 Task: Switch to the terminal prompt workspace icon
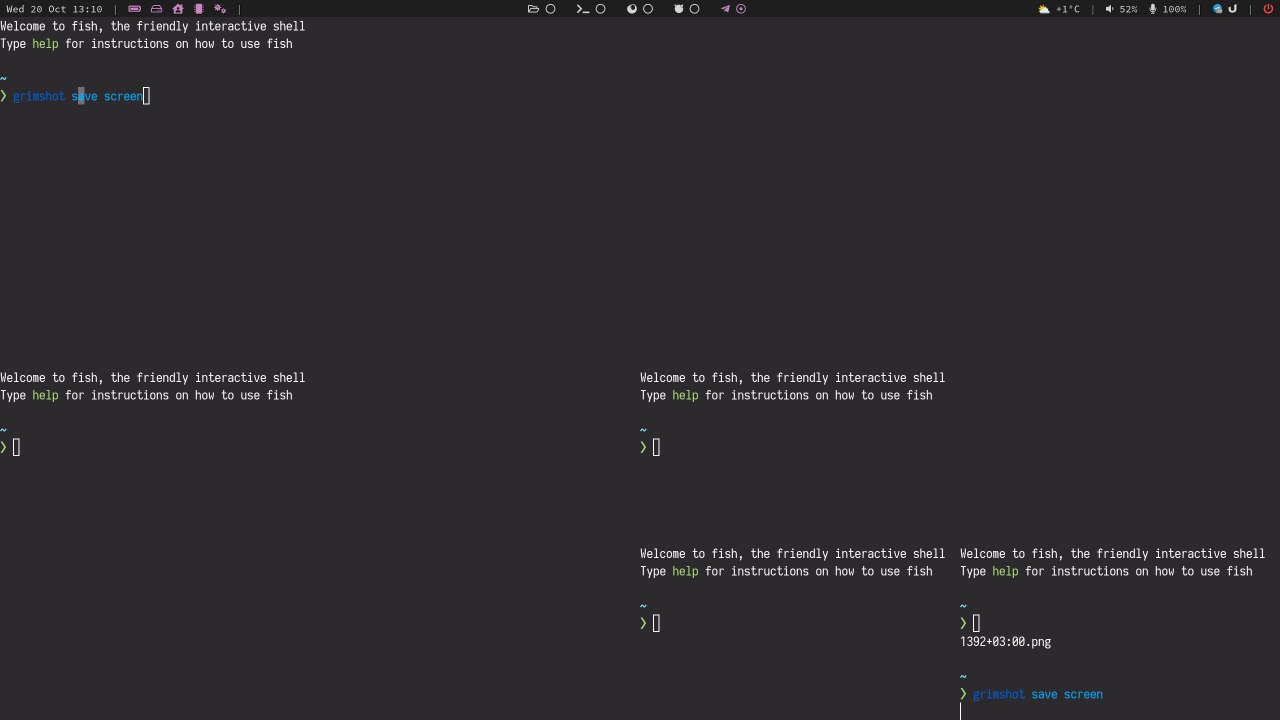[x=582, y=9]
